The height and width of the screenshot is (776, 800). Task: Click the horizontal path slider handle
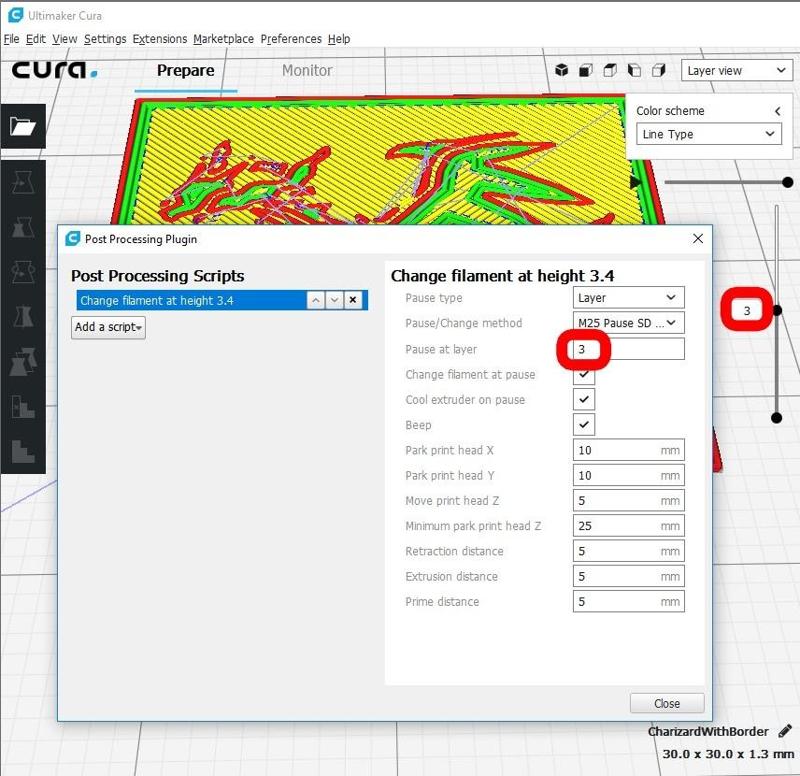[787, 182]
